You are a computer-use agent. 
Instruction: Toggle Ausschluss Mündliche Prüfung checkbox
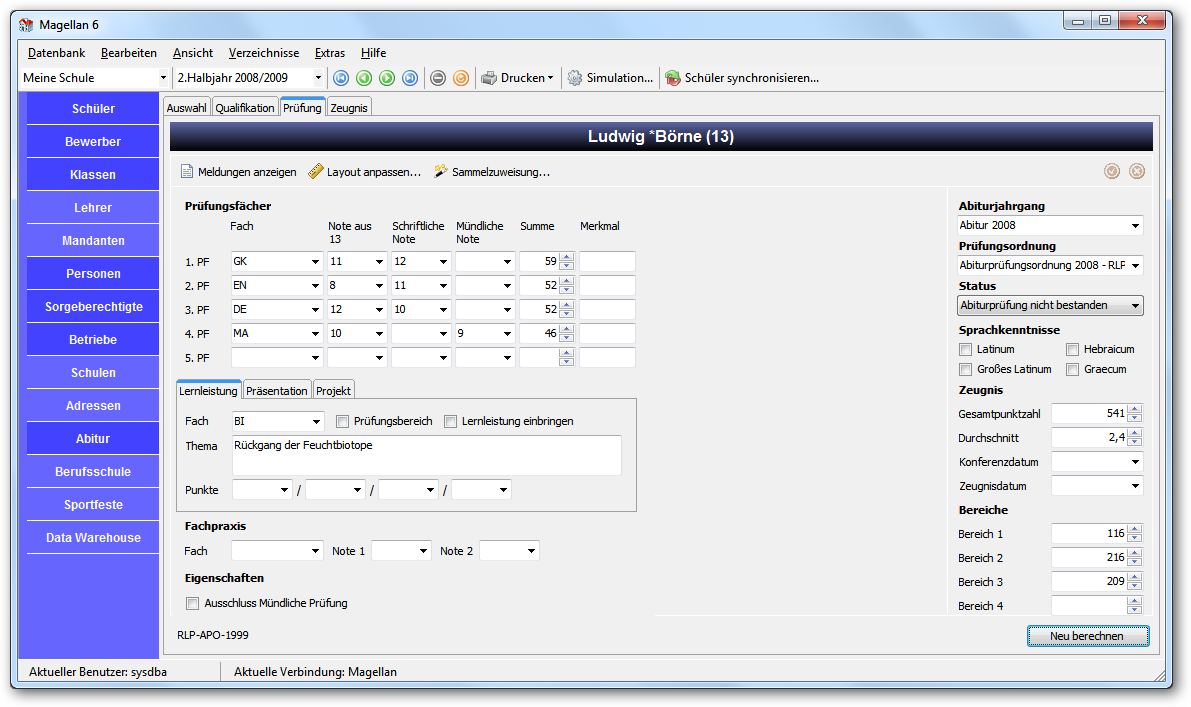(x=193, y=604)
